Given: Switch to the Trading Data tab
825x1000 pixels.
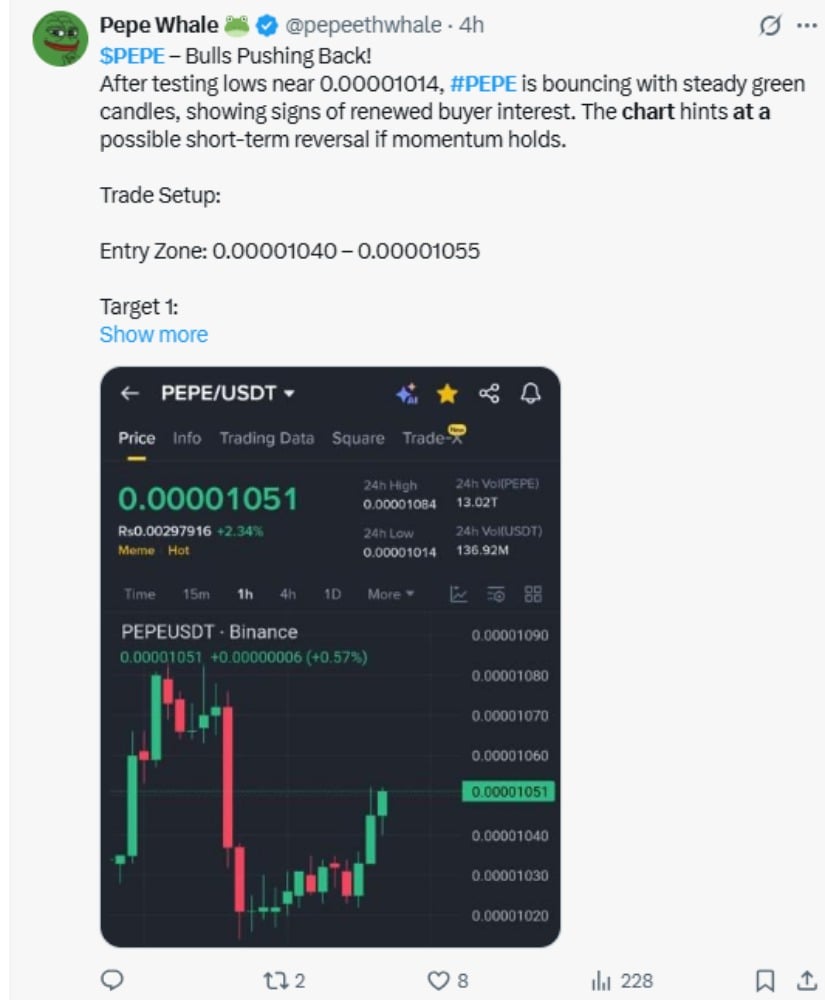Looking at the screenshot, I should [x=266, y=438].
